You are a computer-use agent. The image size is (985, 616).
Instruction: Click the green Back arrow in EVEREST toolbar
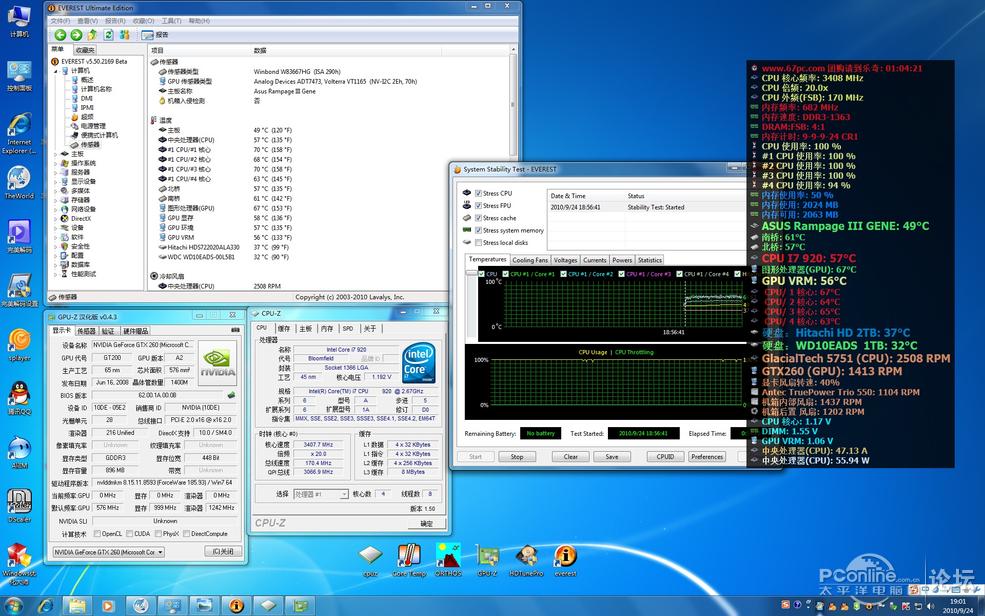click(60, 35)
